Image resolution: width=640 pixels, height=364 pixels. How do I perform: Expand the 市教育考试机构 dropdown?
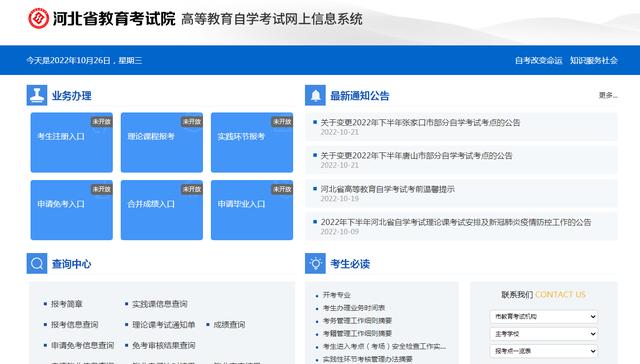544,316
